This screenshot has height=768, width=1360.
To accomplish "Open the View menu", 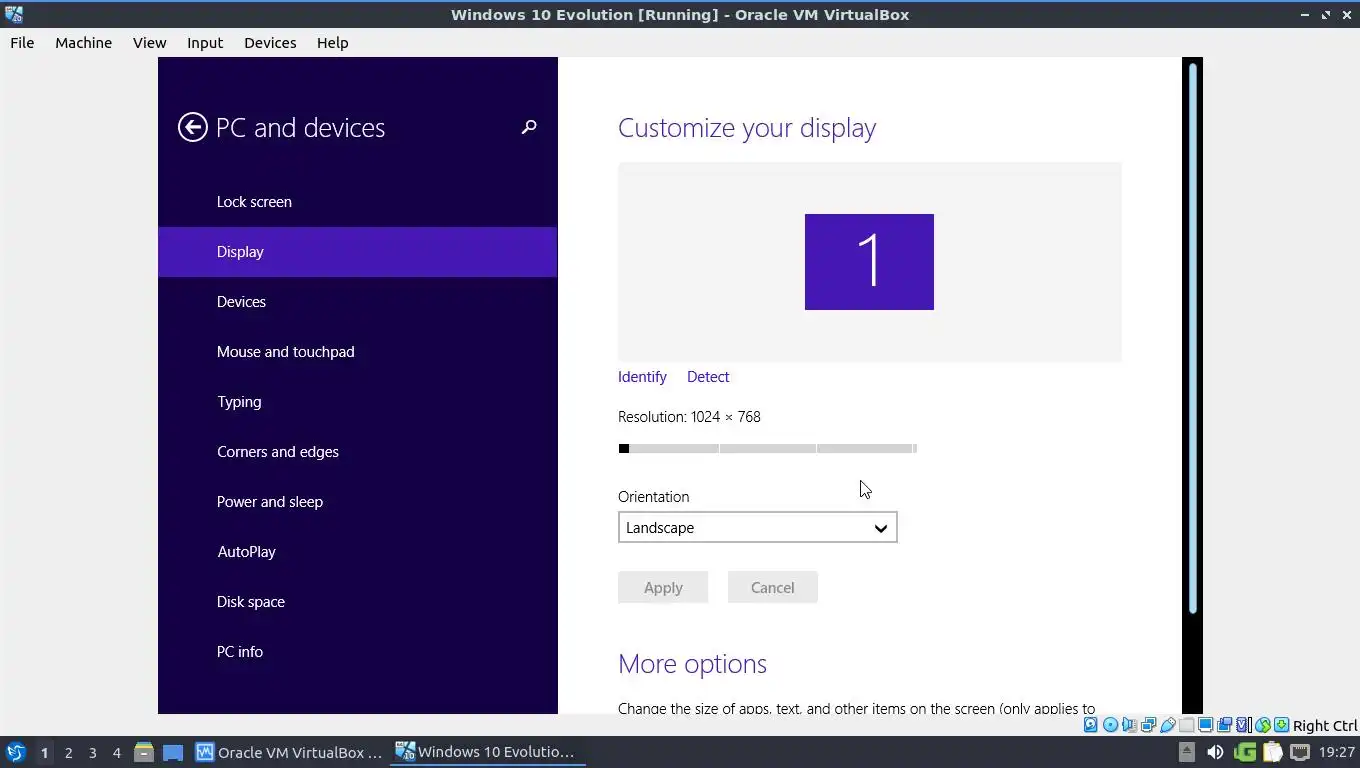I will point(149,42).
